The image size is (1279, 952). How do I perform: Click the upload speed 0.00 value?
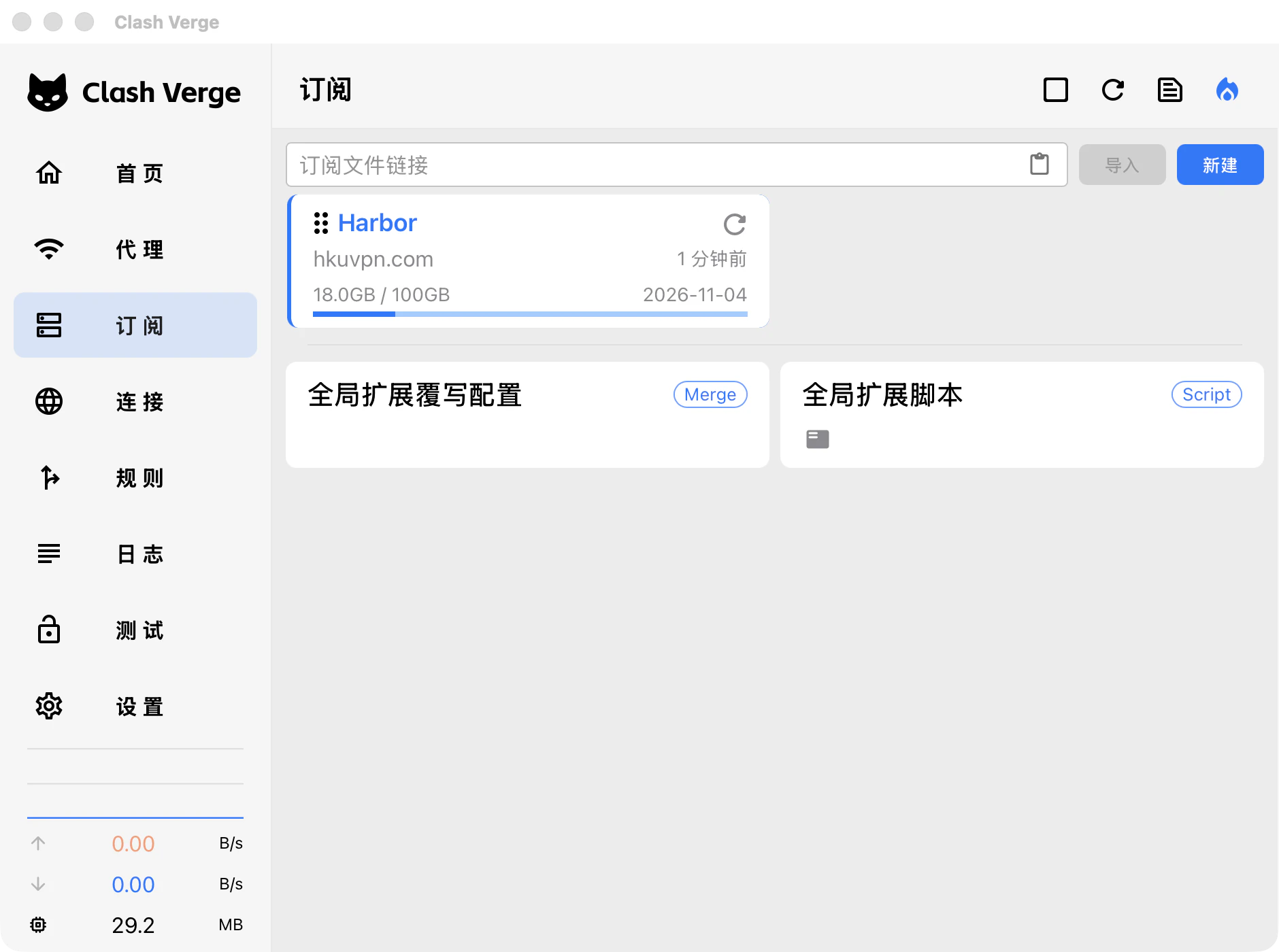coord(133,844)
